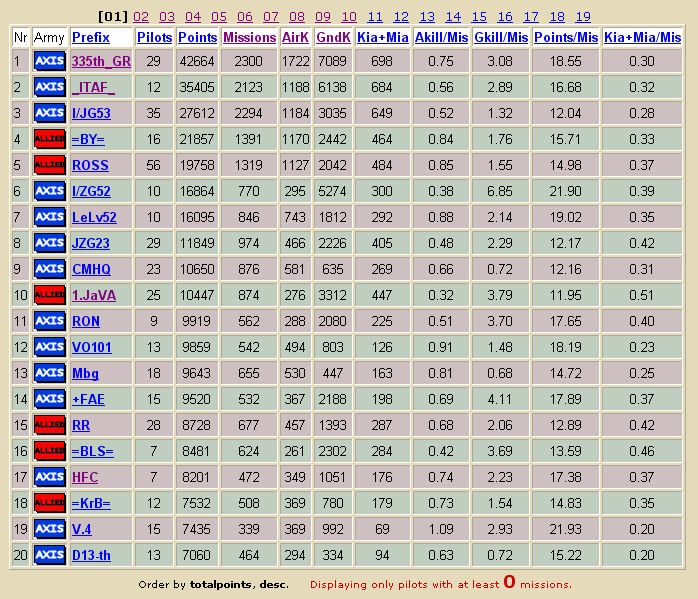The height and width of the screenshot is (599, 698).
Task: Click the AXIS badge for 335th_GR
Action: click(50, 61)
